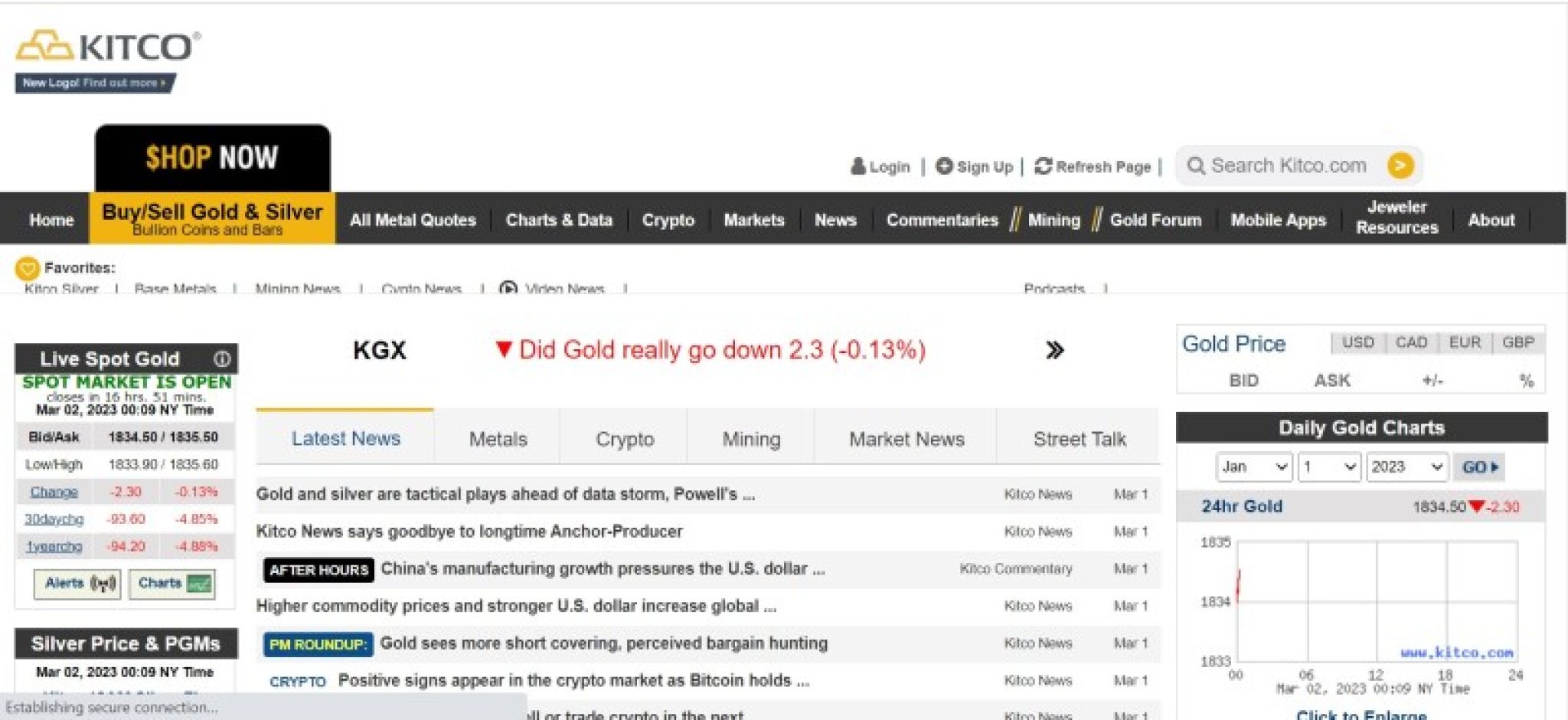Open the day dropdown showing 1
Image resolution: width=1568 pixels, height=720 pixels.
[x=1328, y=466]
